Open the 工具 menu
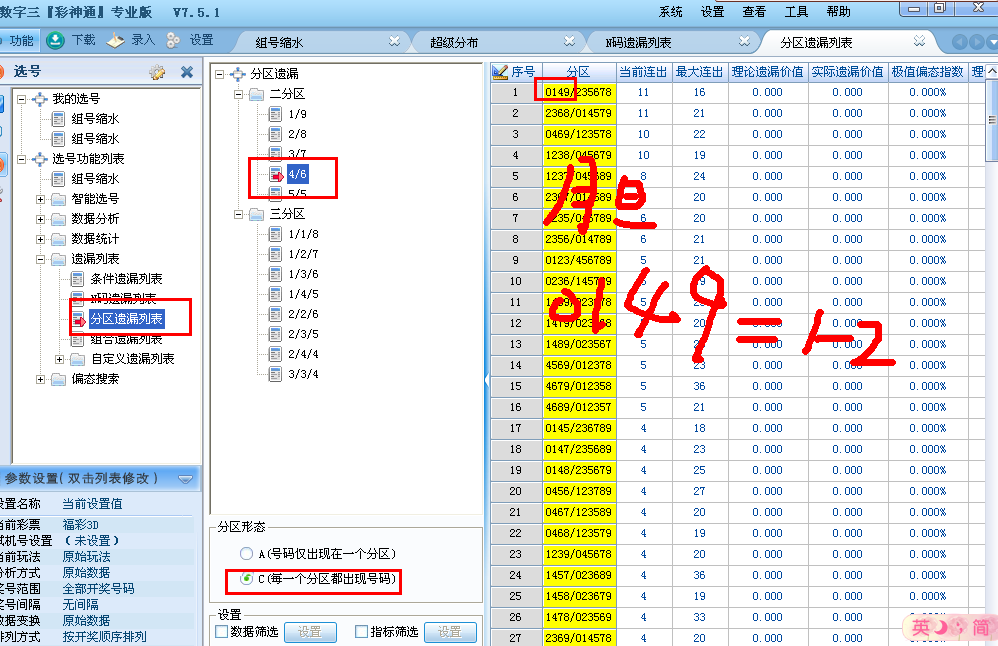 [796, 12]
